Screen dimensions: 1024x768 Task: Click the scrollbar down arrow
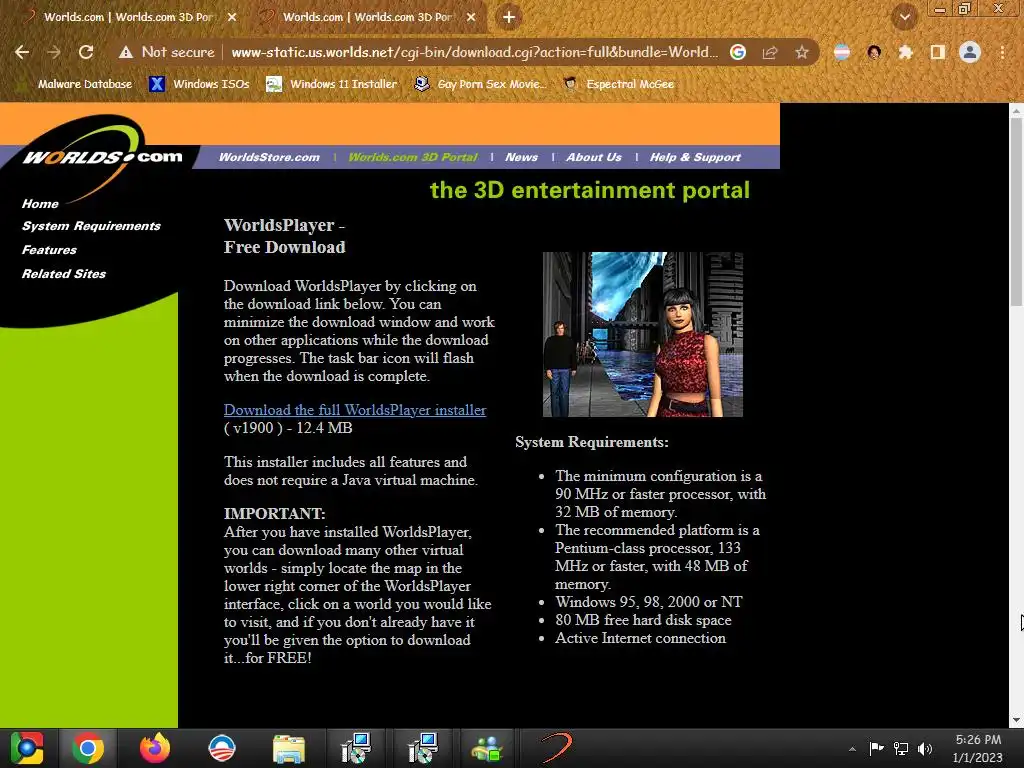click(1017, 720)
